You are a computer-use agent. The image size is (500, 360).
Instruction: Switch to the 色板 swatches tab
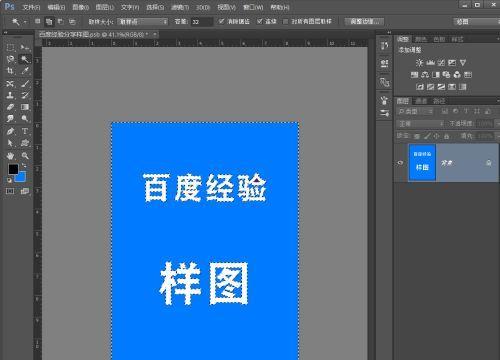click(439, 39)
